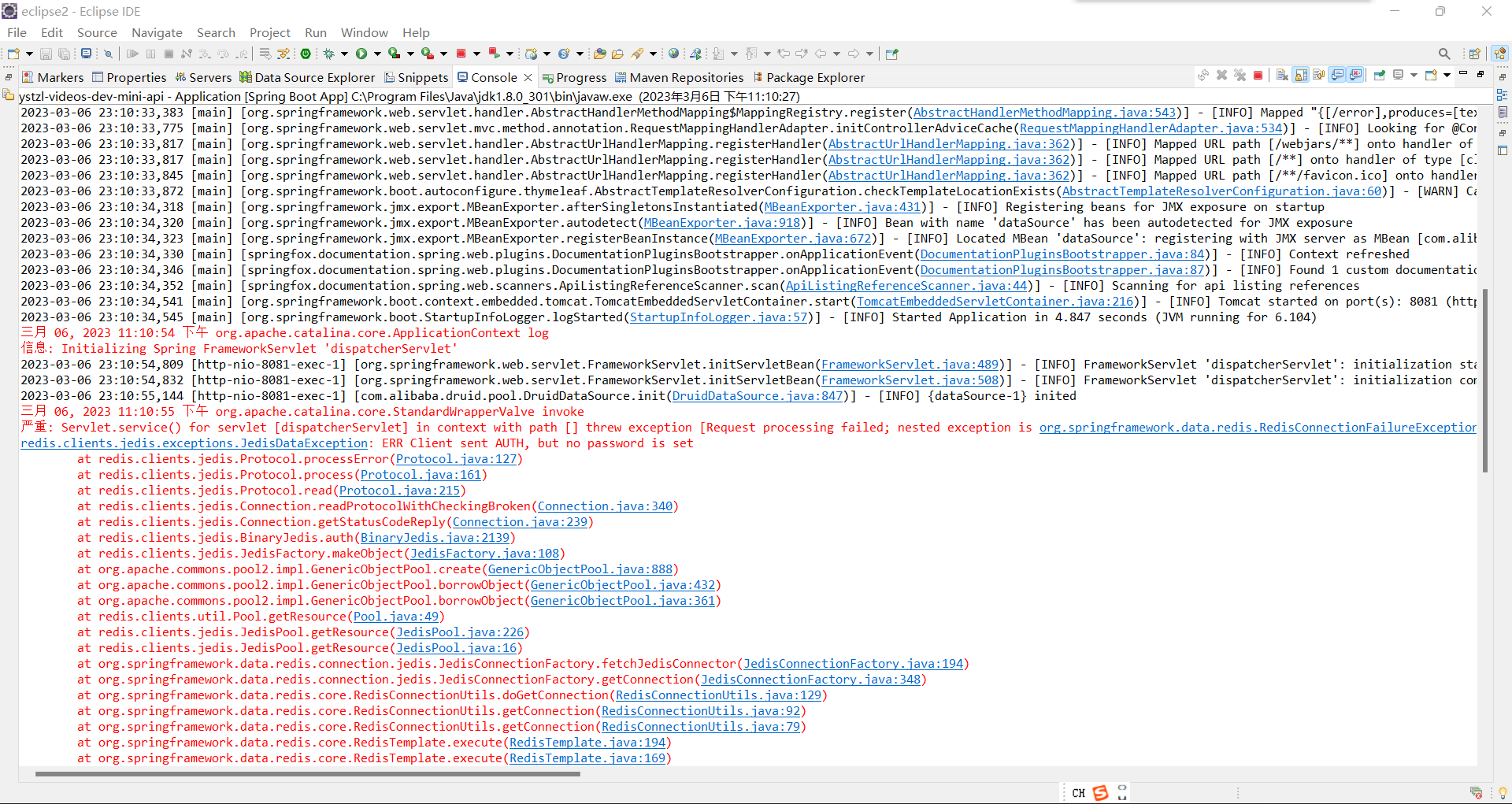Expand the Open Console dropdown arrow
Image resolution: width=1512 pixels, height=804 pixels.
[1447, 76]
